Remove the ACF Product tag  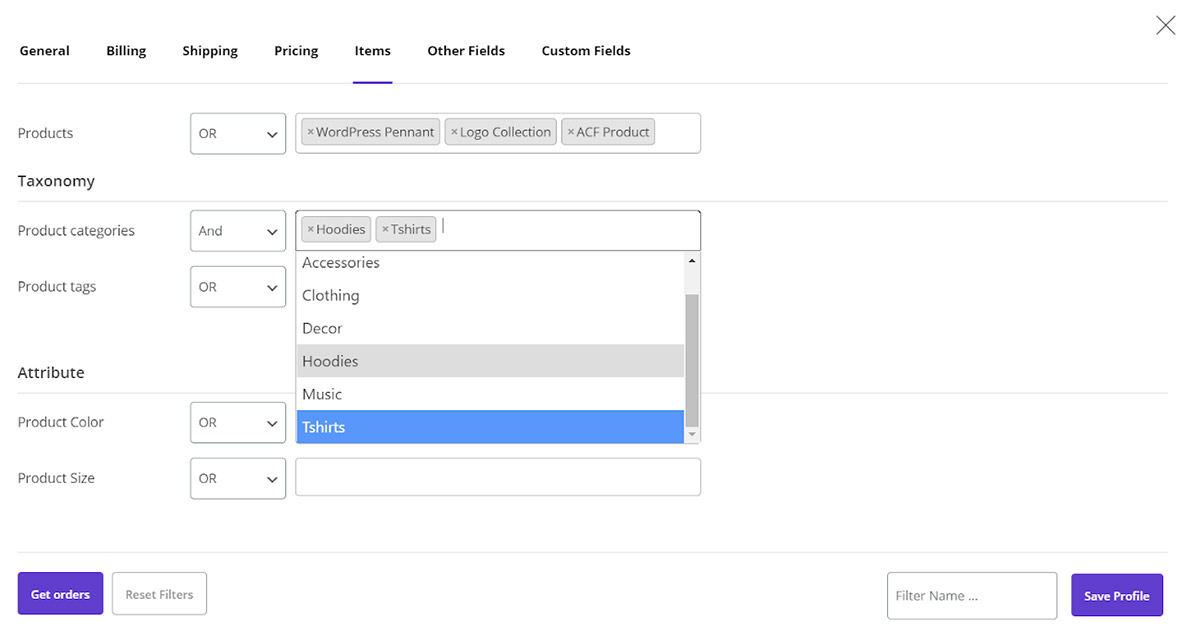point(571,133)
